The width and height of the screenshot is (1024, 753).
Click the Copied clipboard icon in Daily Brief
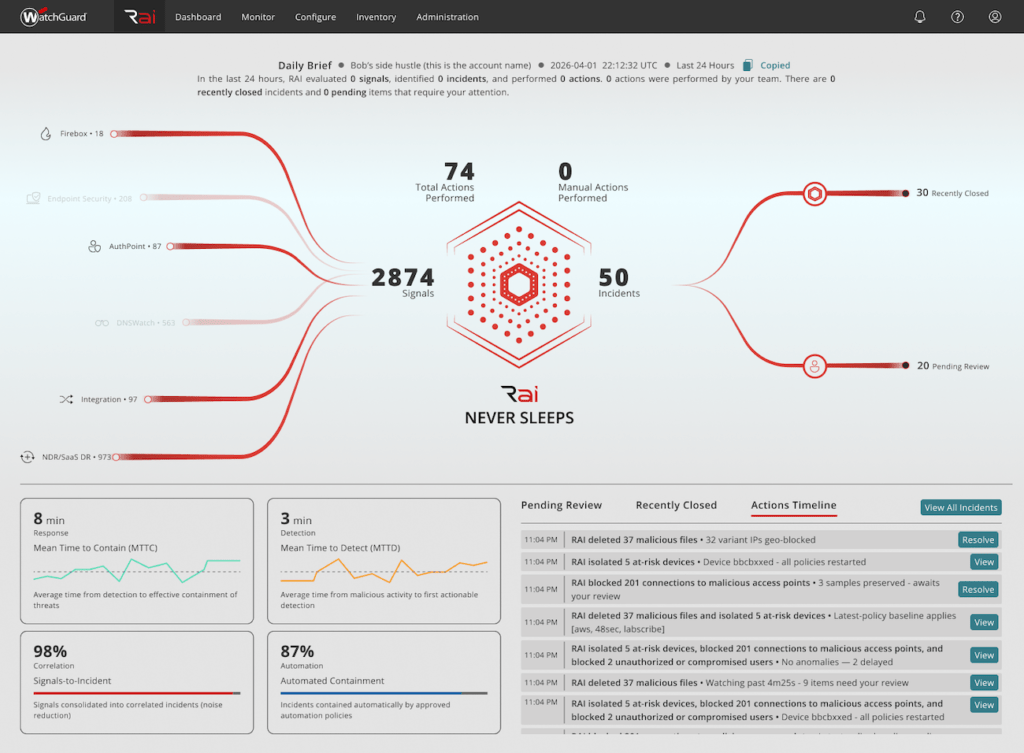748,65
